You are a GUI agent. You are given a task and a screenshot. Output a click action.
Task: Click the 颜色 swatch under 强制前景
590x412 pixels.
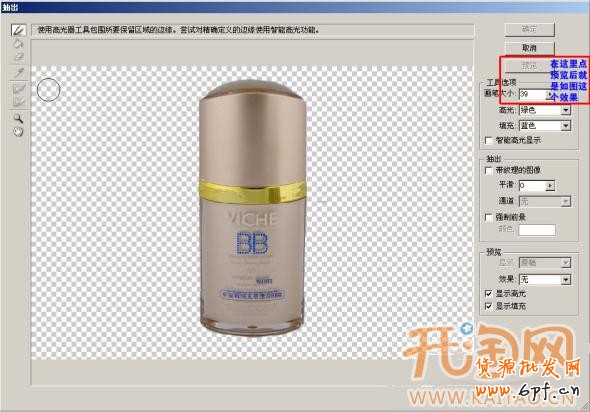537,230
